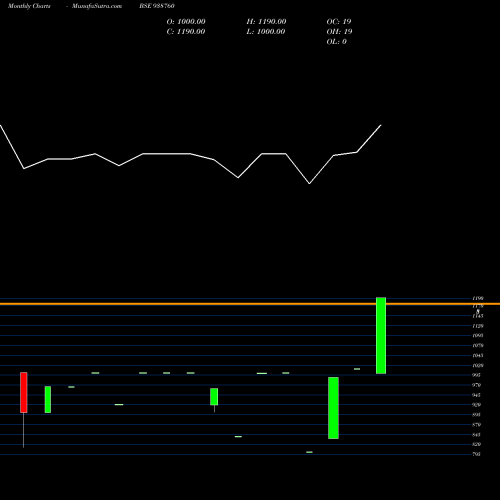Click the 1045 price axis label

pyautogui.click(x=478, y=355)
